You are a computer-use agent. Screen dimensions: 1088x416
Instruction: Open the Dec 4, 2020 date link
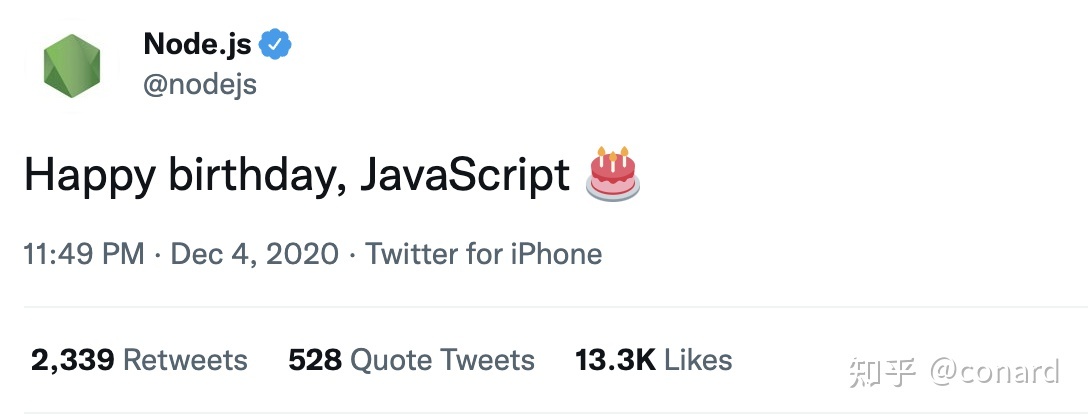[255, 254]
